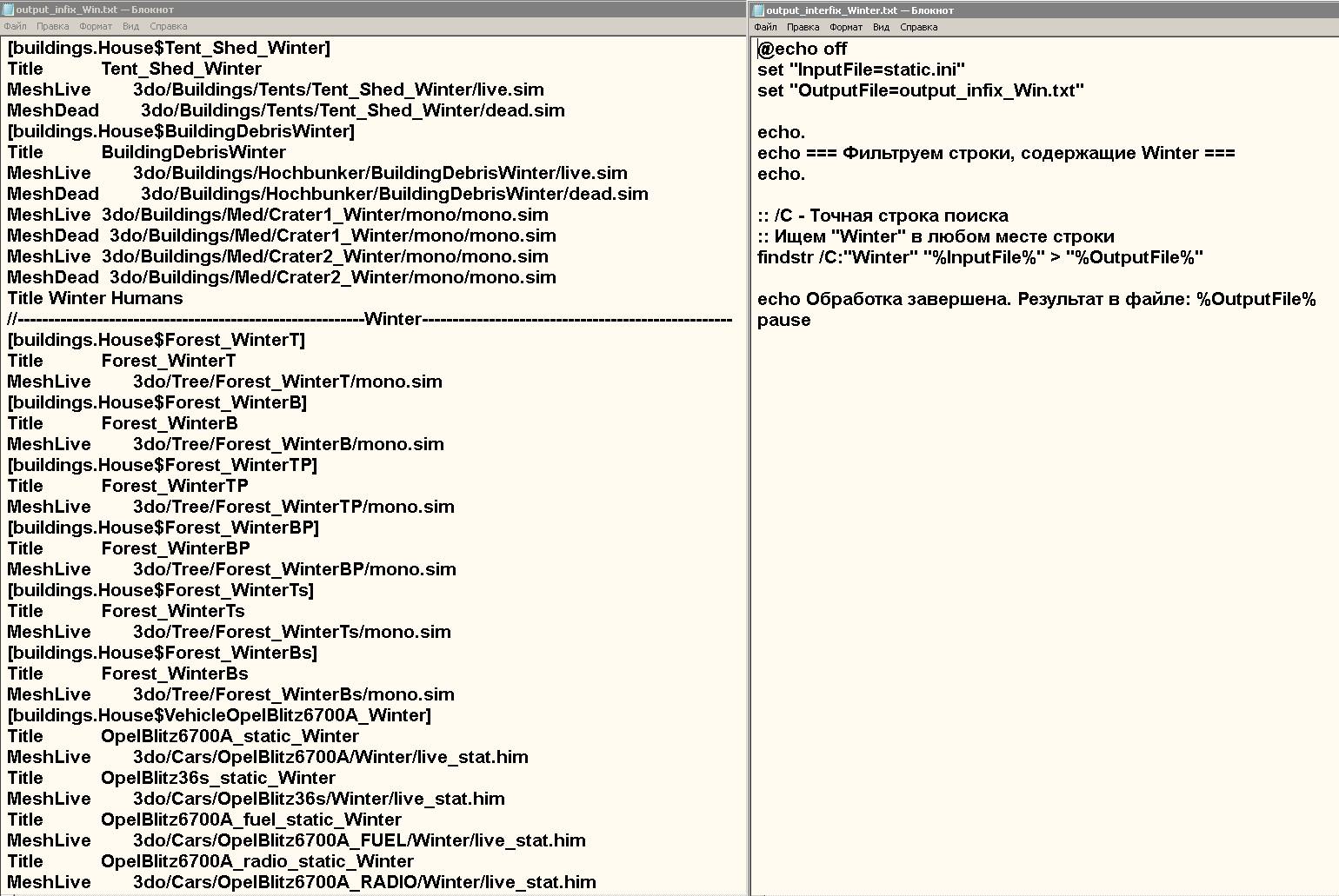Open Правка menu in output_infix_Win.txt window
This screenshot has height=896, width=1339.
tap(53, 26)
